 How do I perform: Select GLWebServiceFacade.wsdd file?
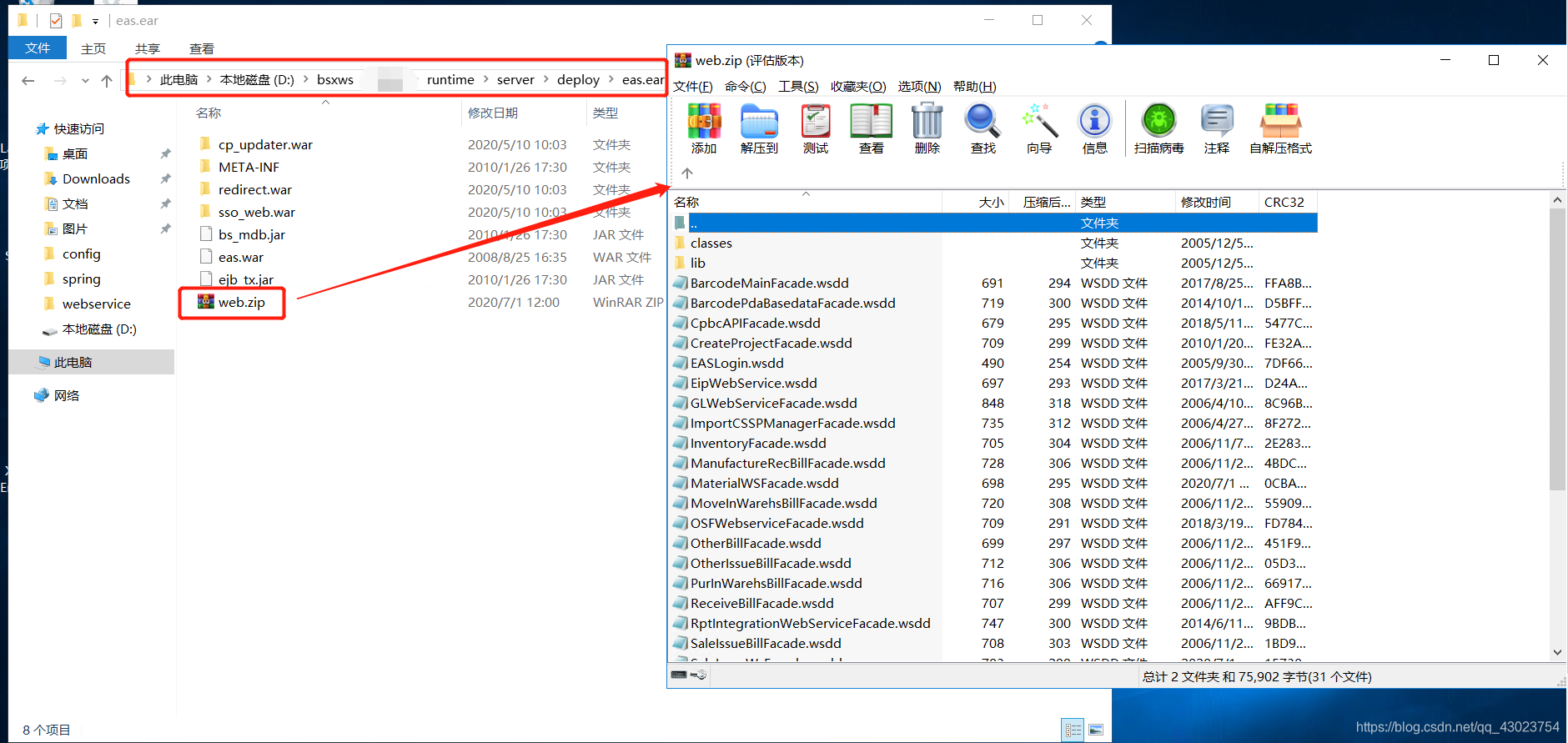pos(774,403)
